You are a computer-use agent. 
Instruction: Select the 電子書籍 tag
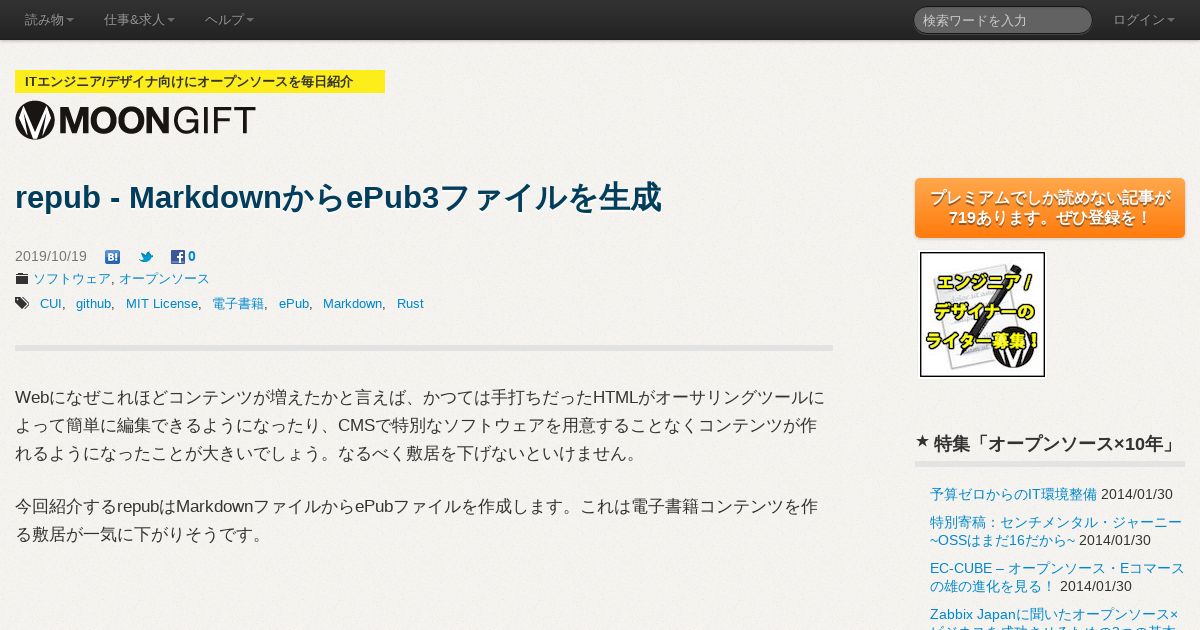238,303
